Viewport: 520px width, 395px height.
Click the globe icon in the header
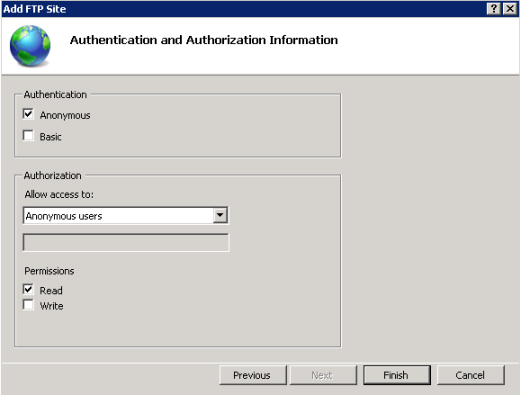tap(30, 46)
